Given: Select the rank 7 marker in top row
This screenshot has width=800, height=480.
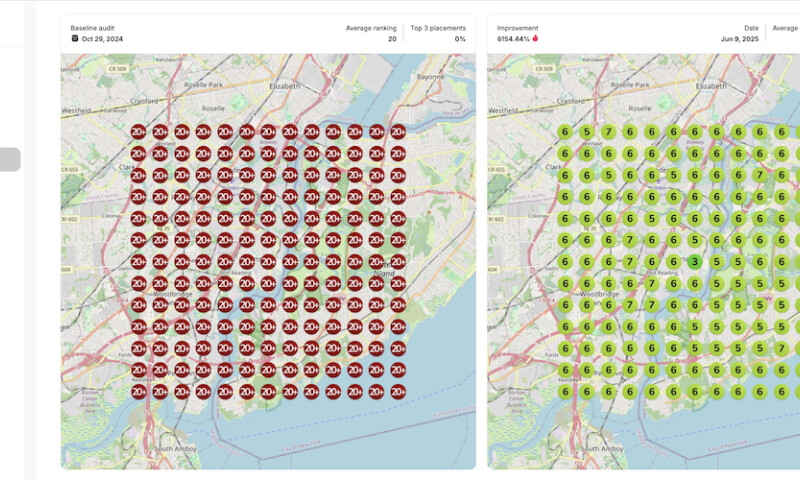Looking at the screenshot, I should coord(607,132).
